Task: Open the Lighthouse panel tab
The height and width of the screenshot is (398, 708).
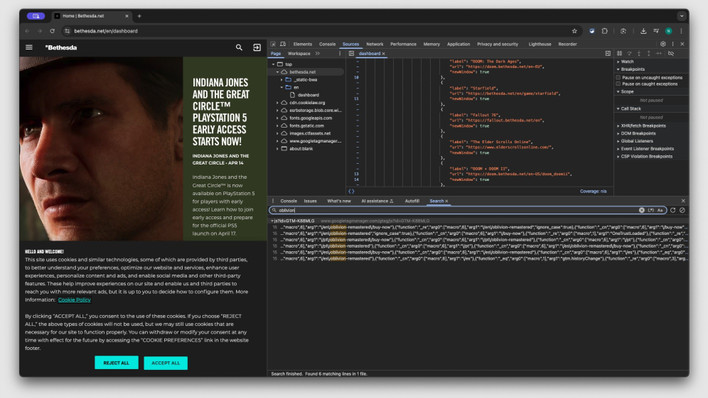Action: coord(540,44)
